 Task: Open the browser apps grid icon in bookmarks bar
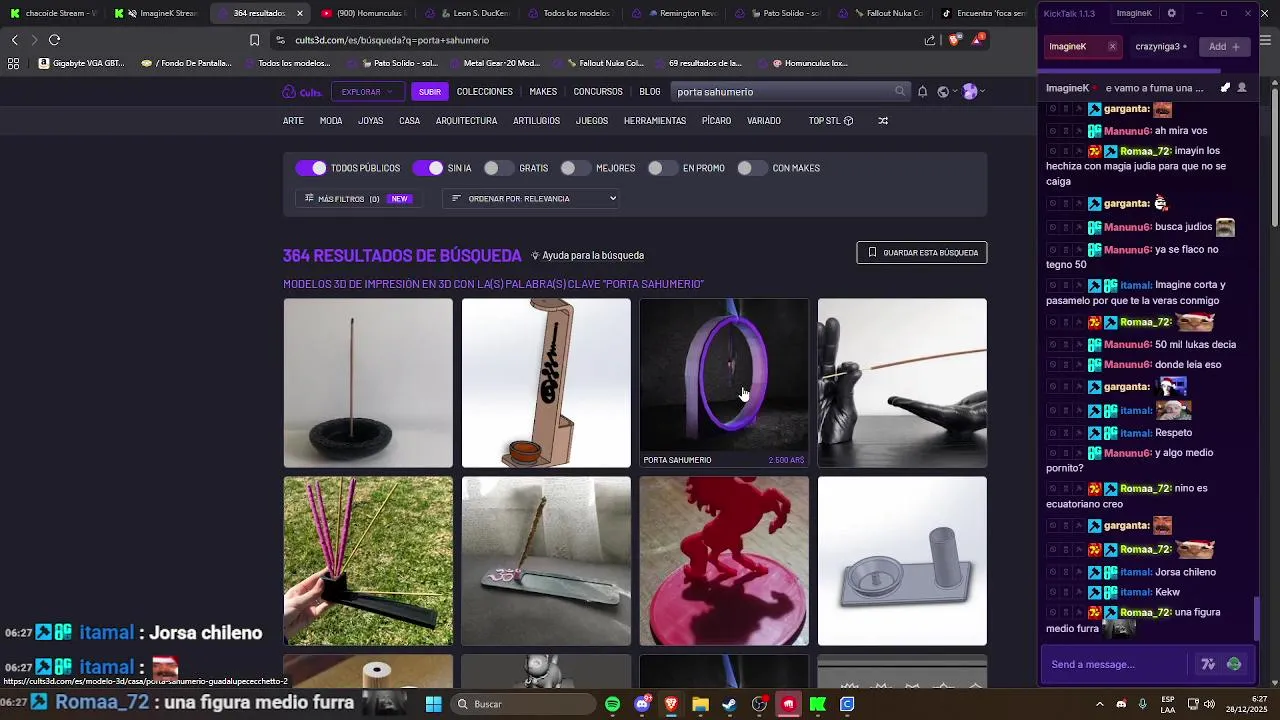point(13,63)
